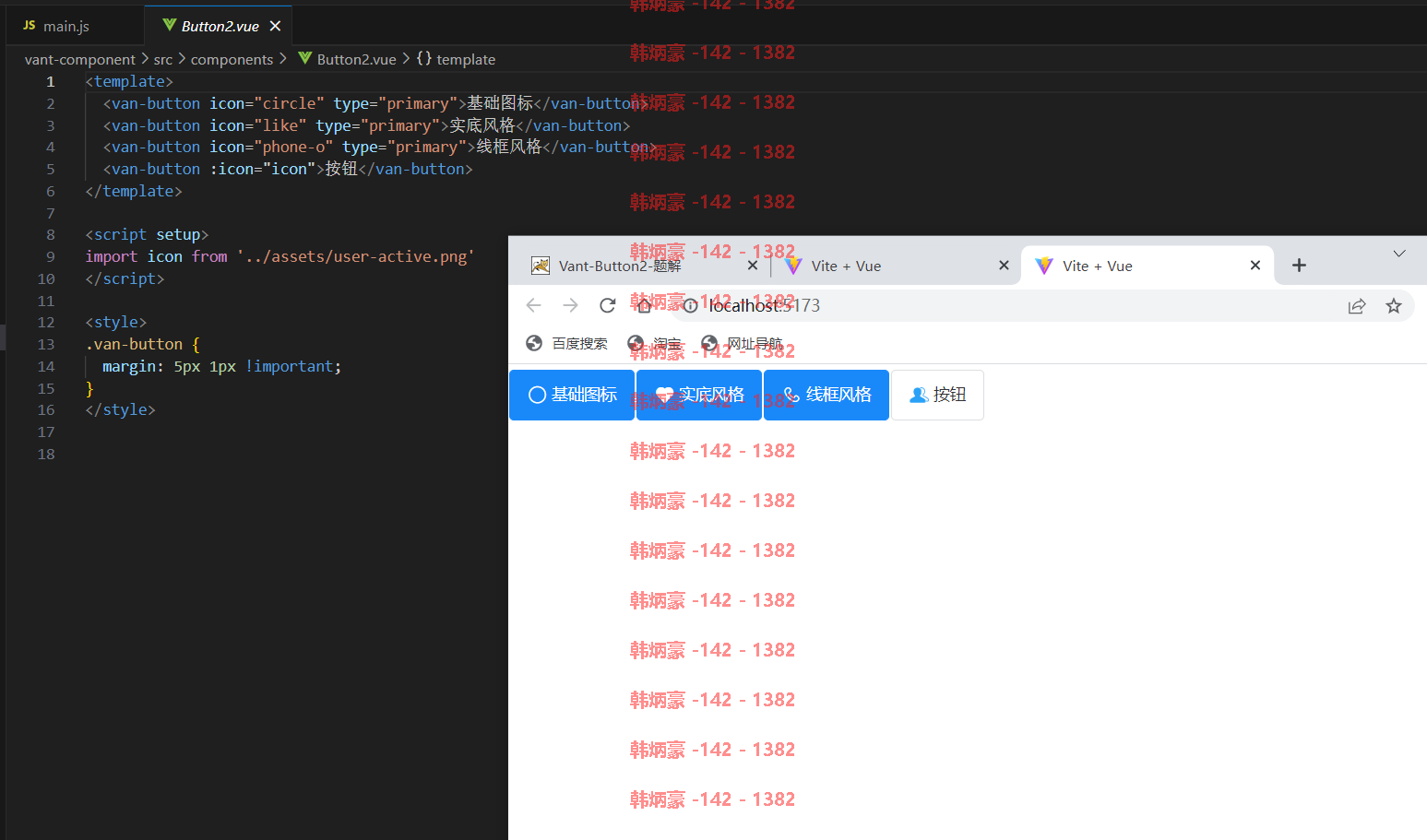Click the icon="like" attribute
The width and height of the screenshot is (1427, 840).
257,125
